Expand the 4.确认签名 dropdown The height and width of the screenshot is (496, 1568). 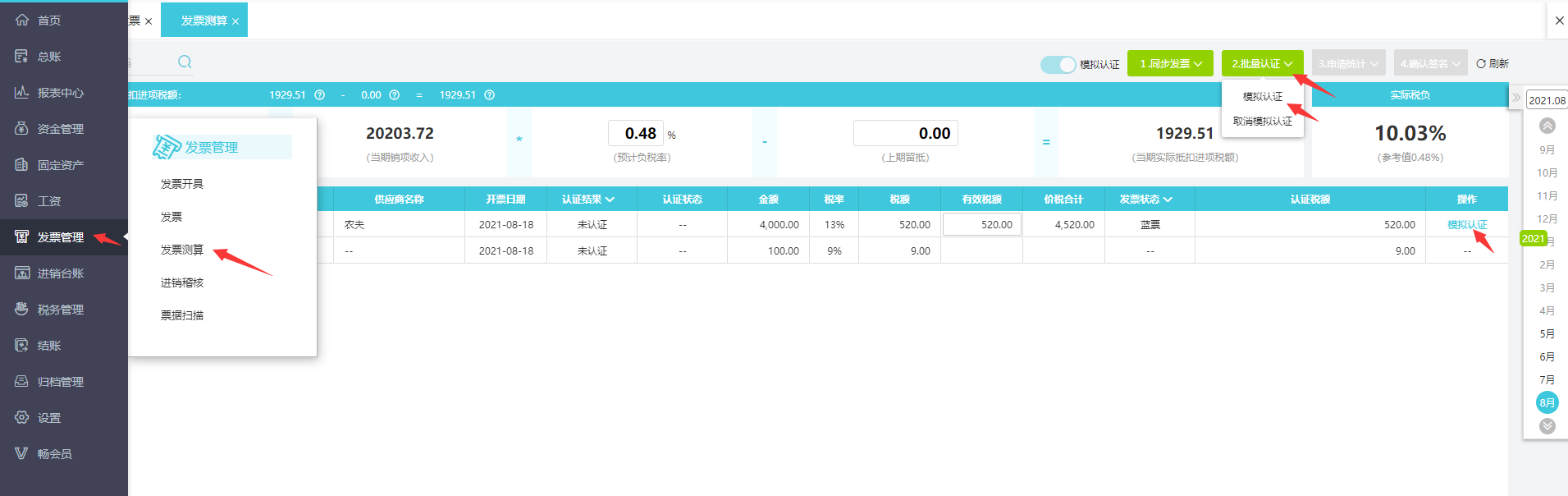click(1431, 63)
